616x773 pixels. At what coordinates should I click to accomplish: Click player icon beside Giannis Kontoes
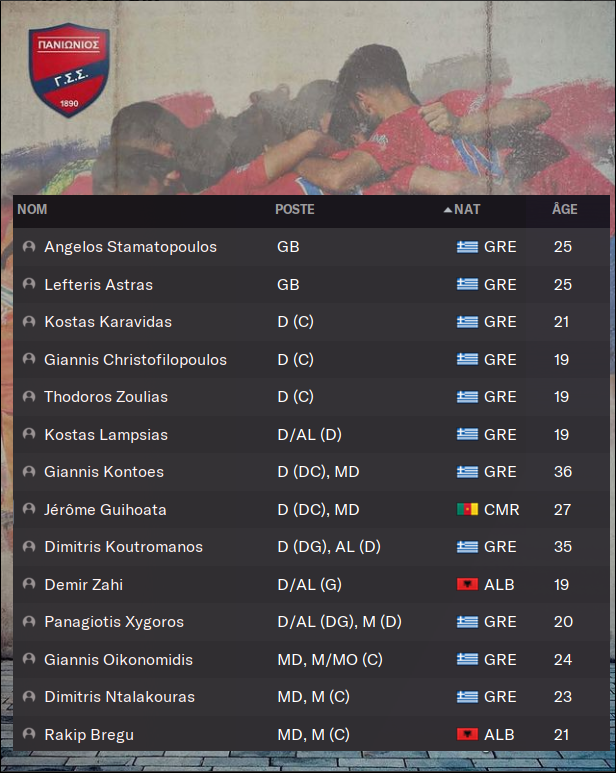click(29, 472)
